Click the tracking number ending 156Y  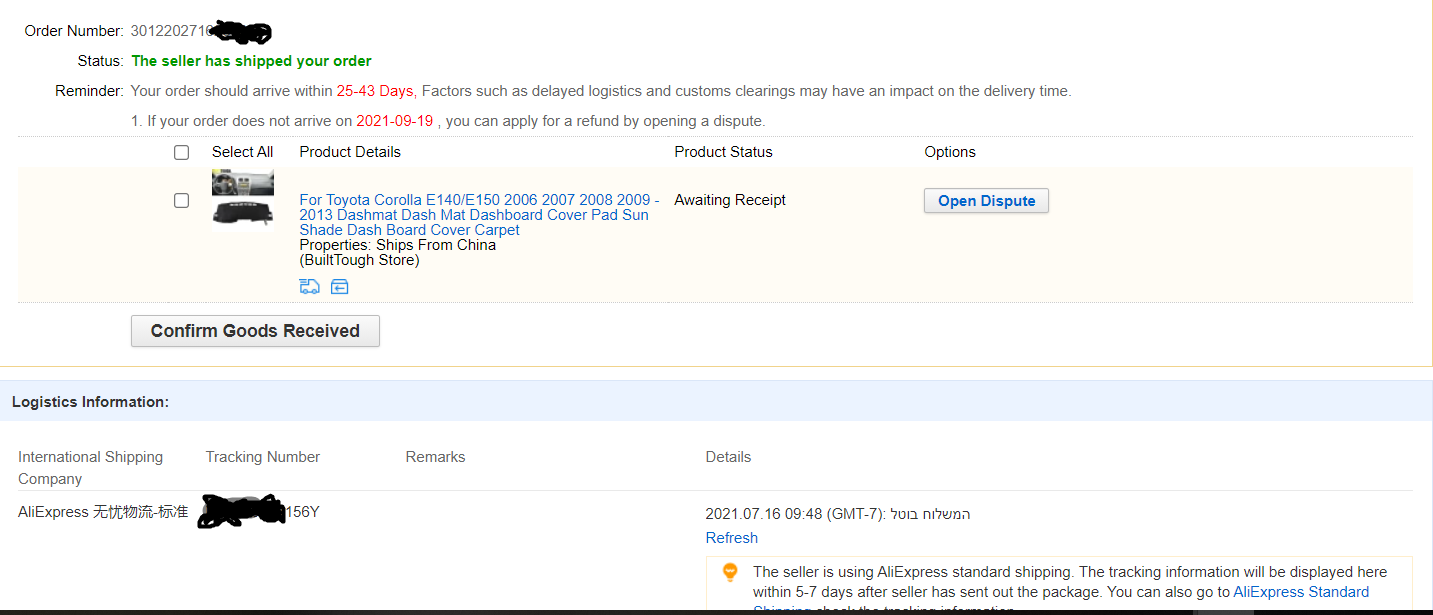tap(259, 512)
